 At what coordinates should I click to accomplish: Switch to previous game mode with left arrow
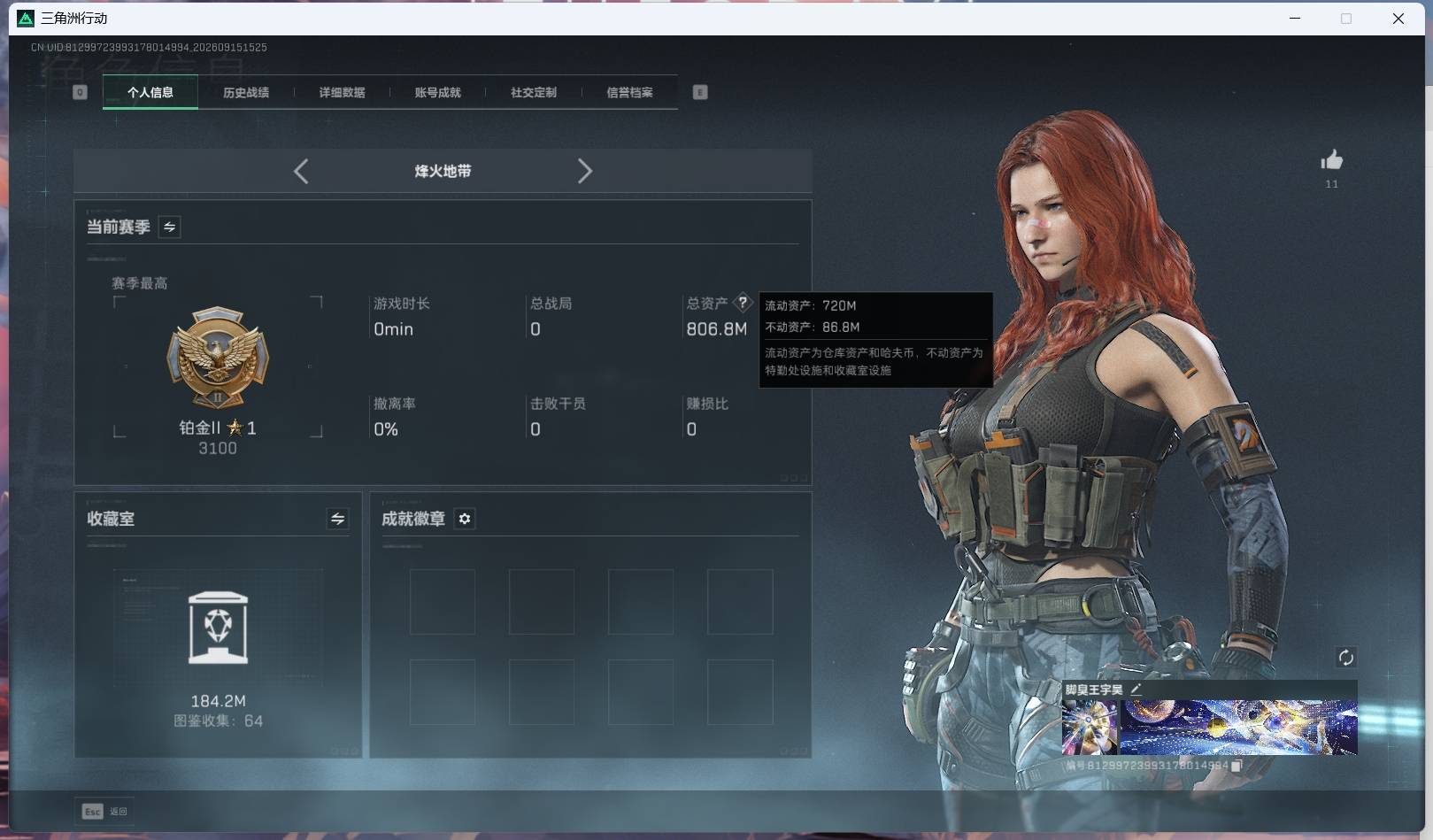click(301, 171)
